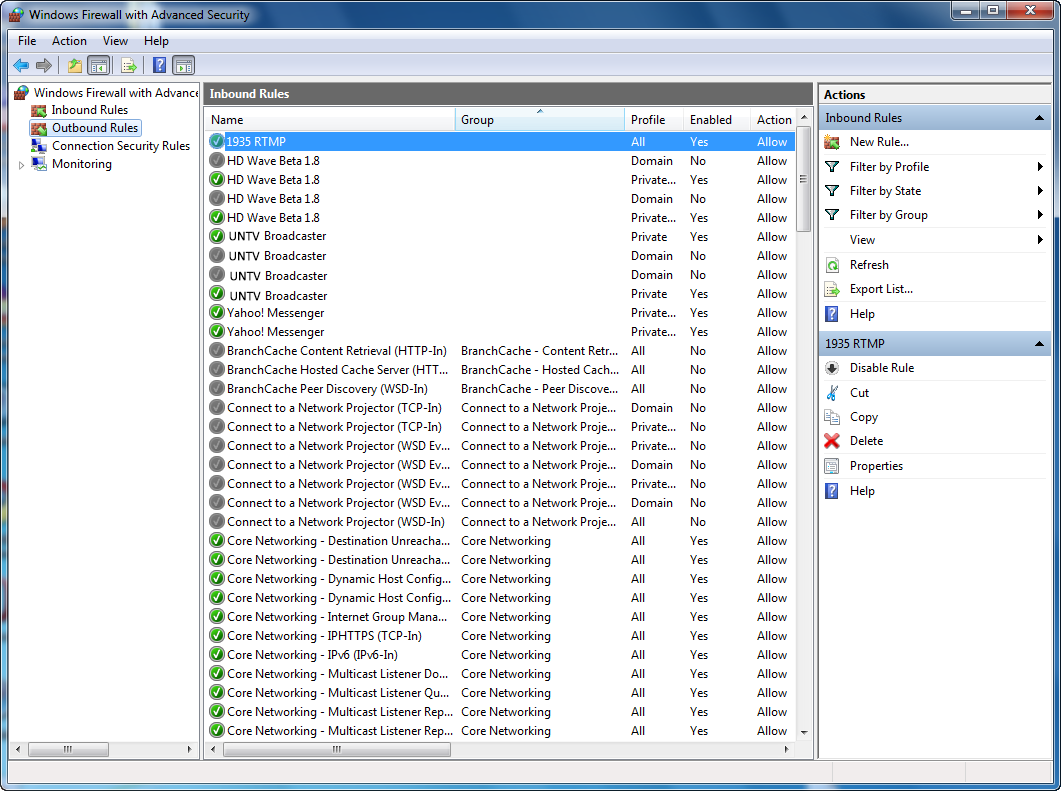The height and width of the screenshot is (791, 1061).
Task: Click the green Refresh icon
Action: tap(832, 265)
